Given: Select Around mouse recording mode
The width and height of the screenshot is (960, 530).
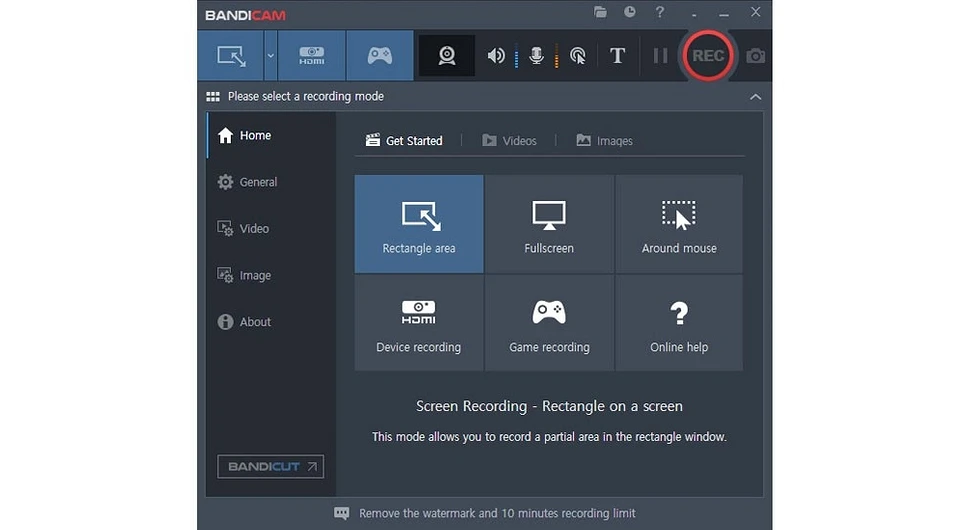Looking at the screenshot, I should coord(679,224).
